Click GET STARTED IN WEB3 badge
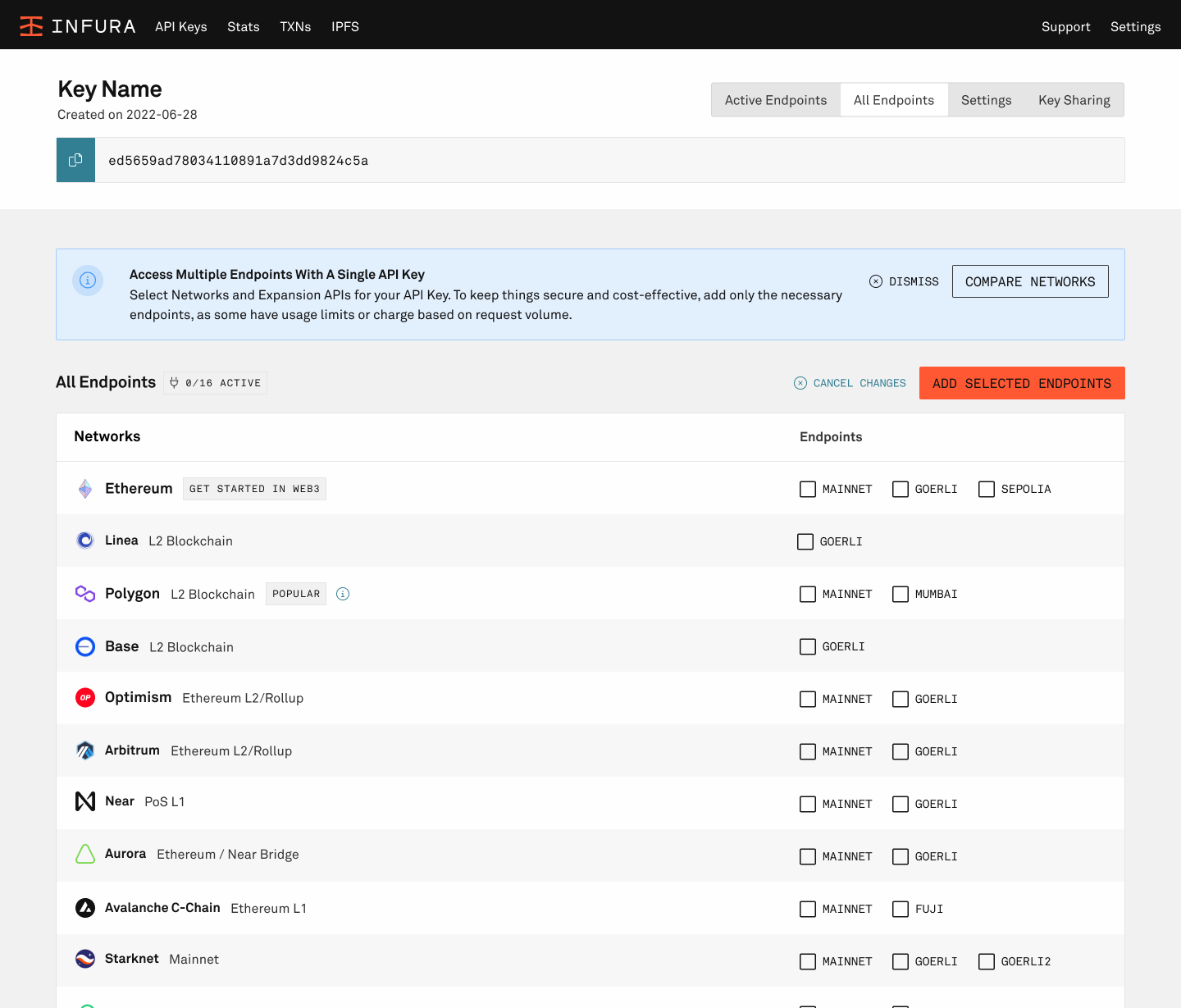The width and height of the screenshot is (1181, 1008). [x=254, y=489]
